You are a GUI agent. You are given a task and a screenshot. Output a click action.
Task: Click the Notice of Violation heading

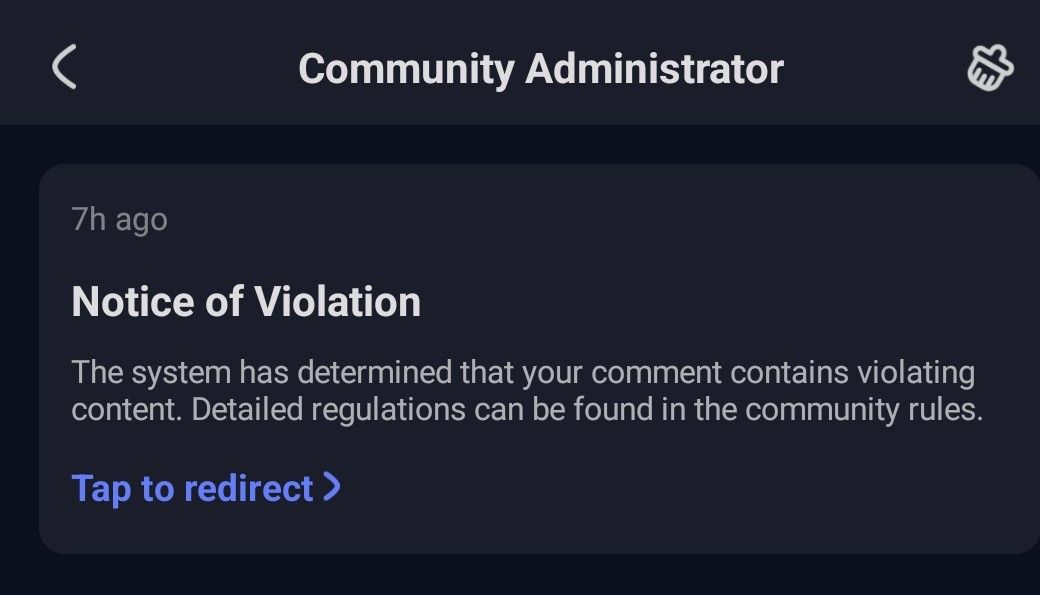pos(245,301)
